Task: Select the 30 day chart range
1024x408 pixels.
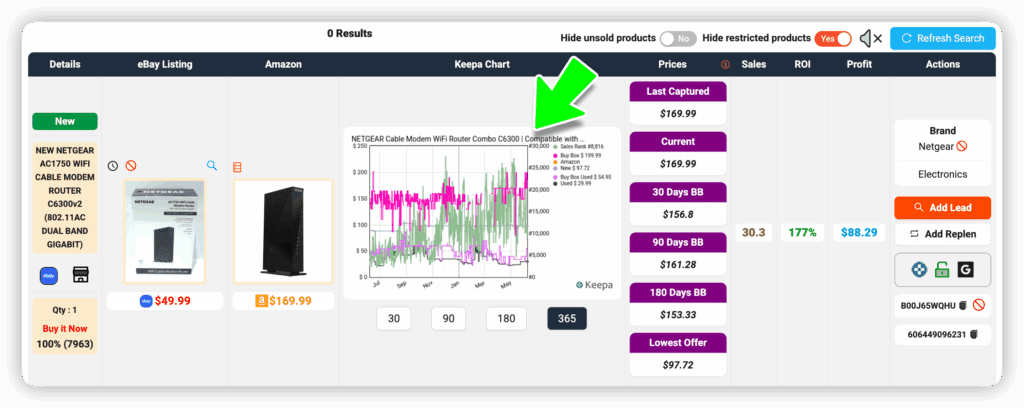Action: click(394, 319)
